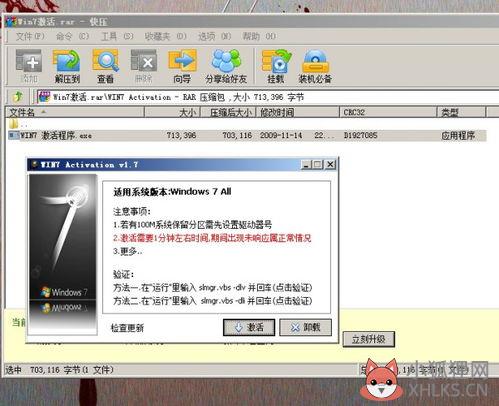Click the 卸载 uninstall button
This screenshot has height=406, width=499.
(305, 327)
